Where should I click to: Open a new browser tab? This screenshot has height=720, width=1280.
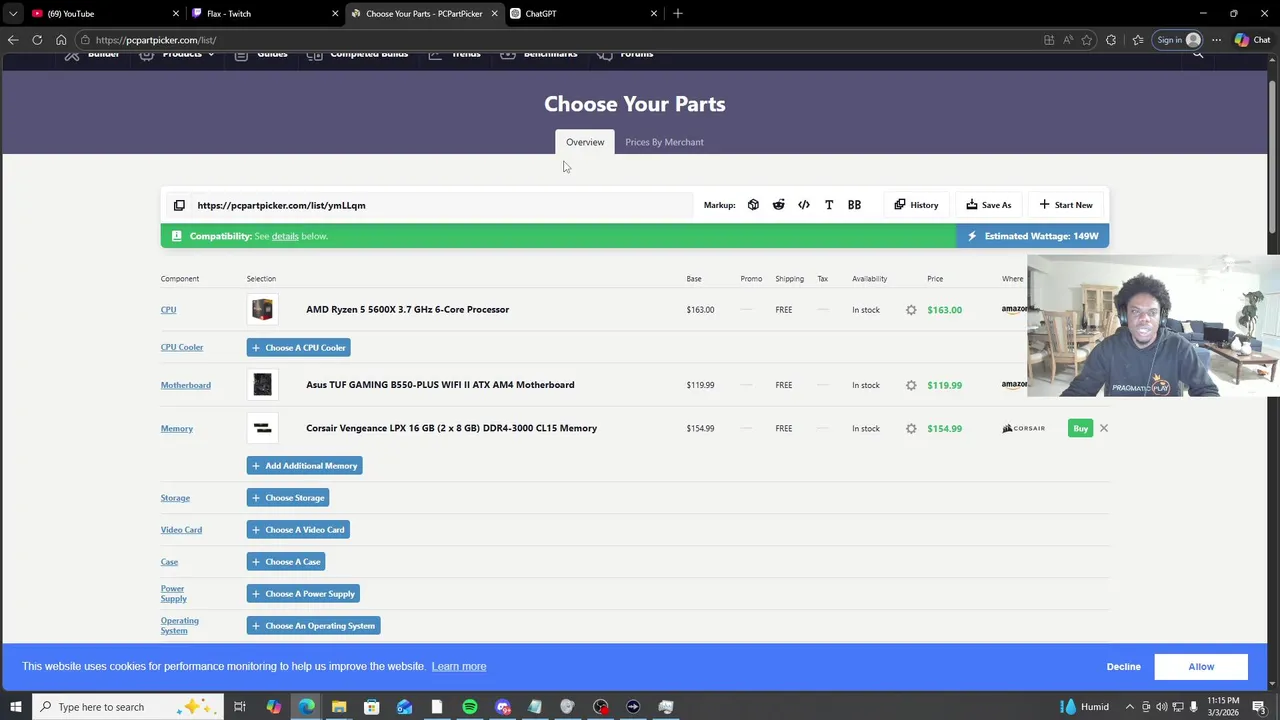(x=678, y=13)
